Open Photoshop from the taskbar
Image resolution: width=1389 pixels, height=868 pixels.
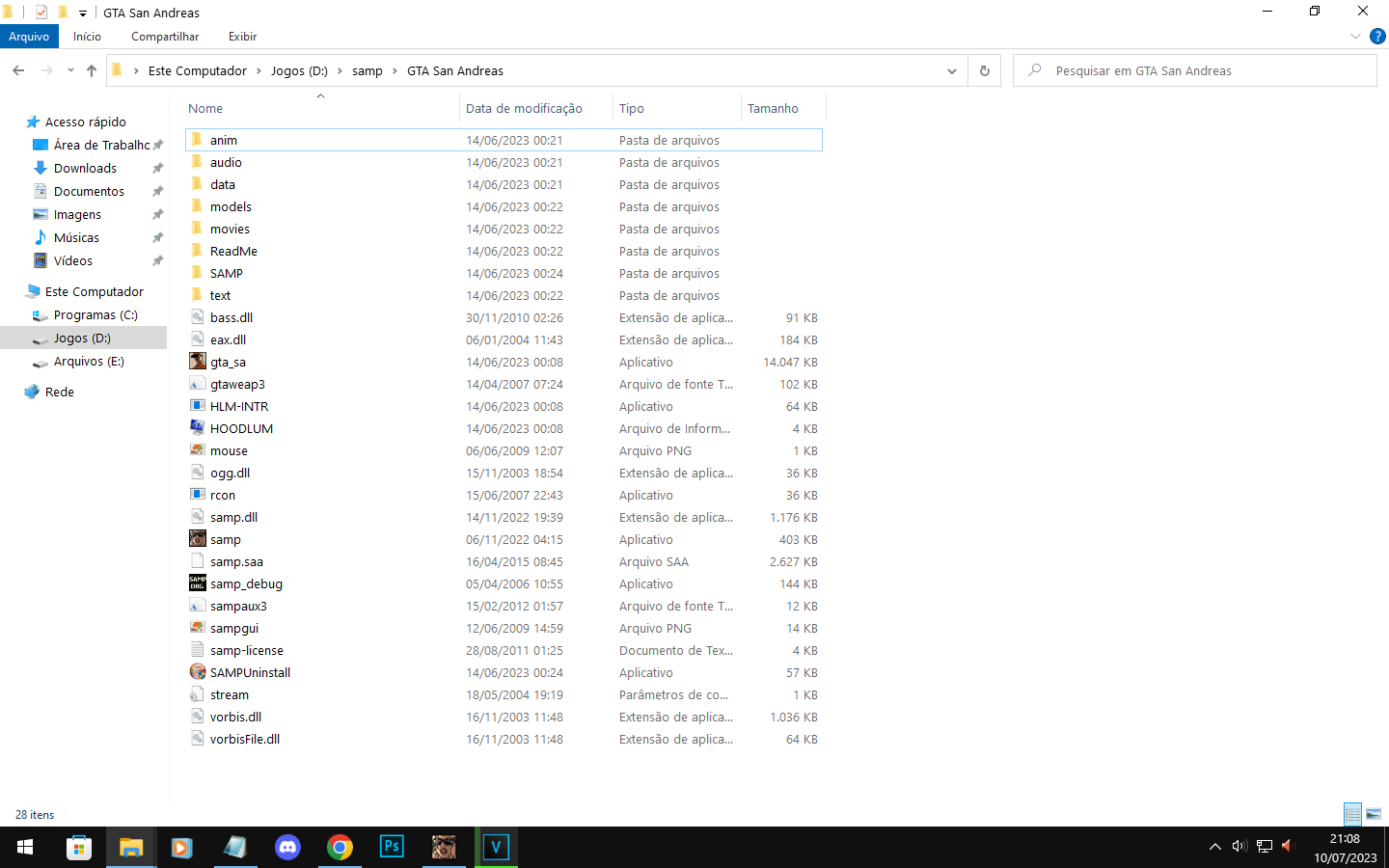[392, 847]
